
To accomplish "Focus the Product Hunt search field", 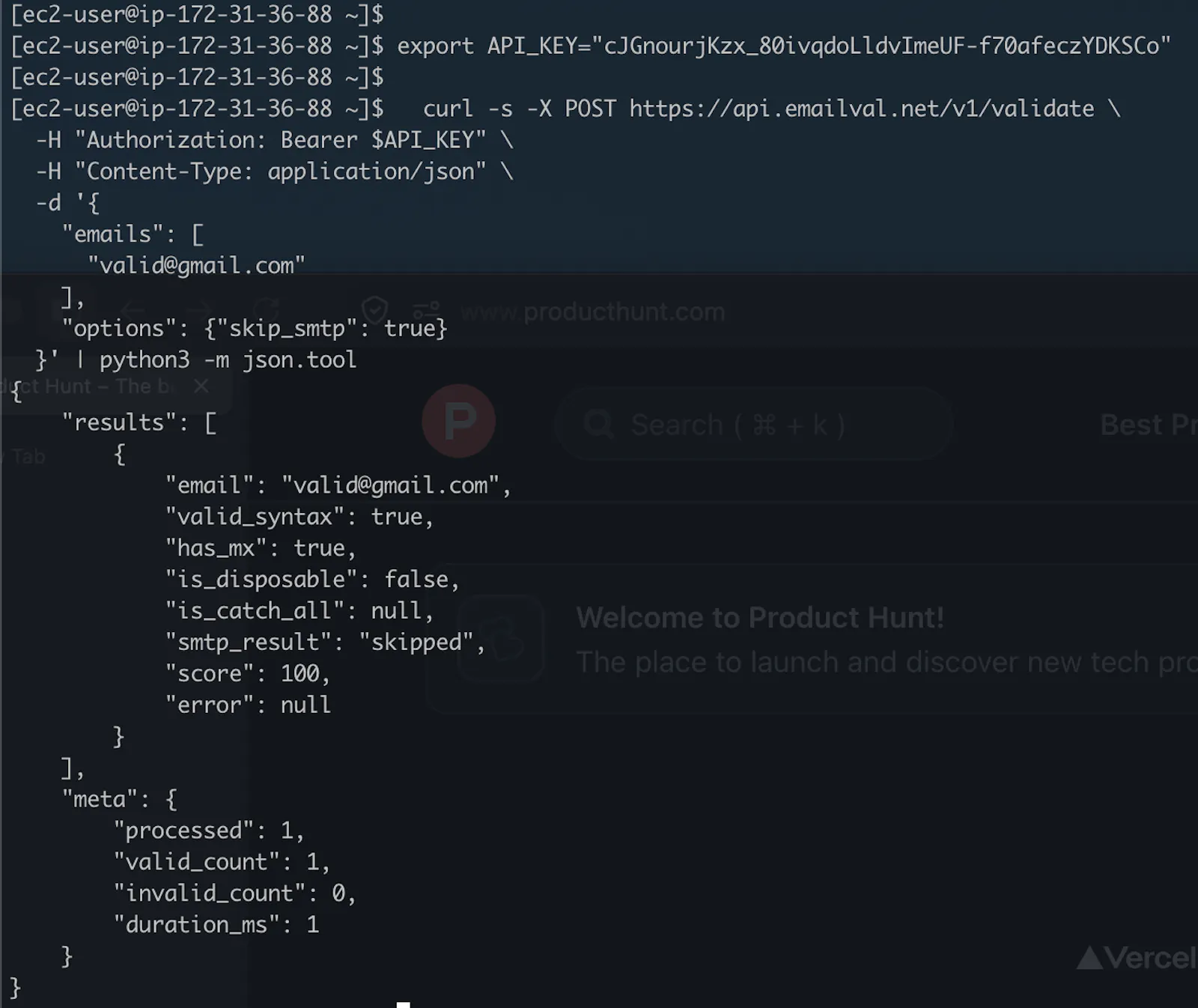I will [755, 425].
